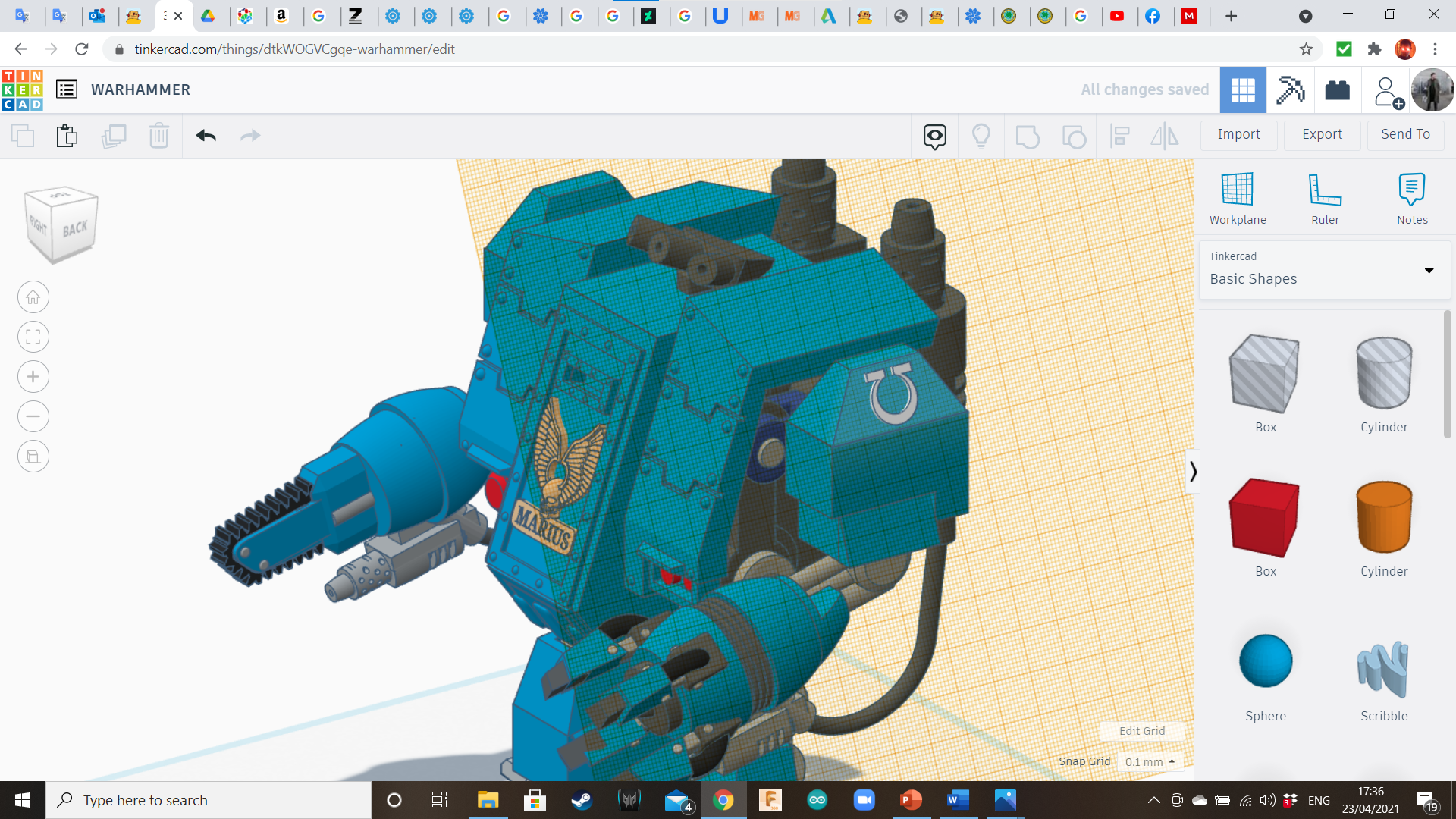Click the BACK face of view cube
The width and height of the screenshot is (1456, 819).
75,229
